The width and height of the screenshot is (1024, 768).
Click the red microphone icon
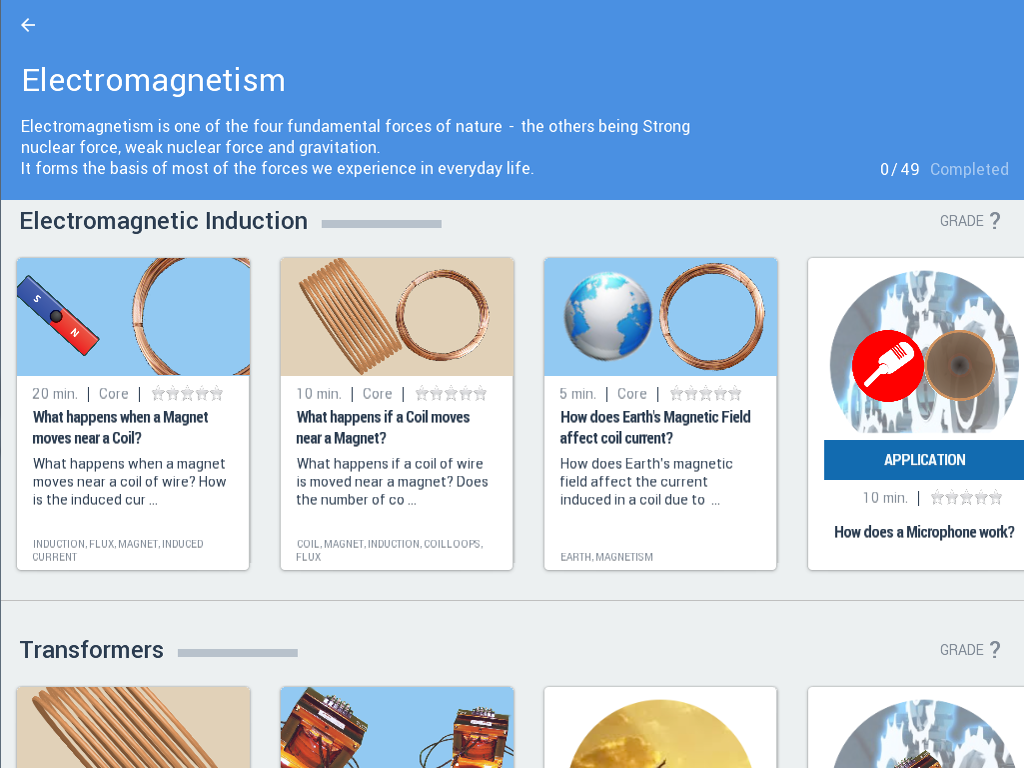coord(888,366)
